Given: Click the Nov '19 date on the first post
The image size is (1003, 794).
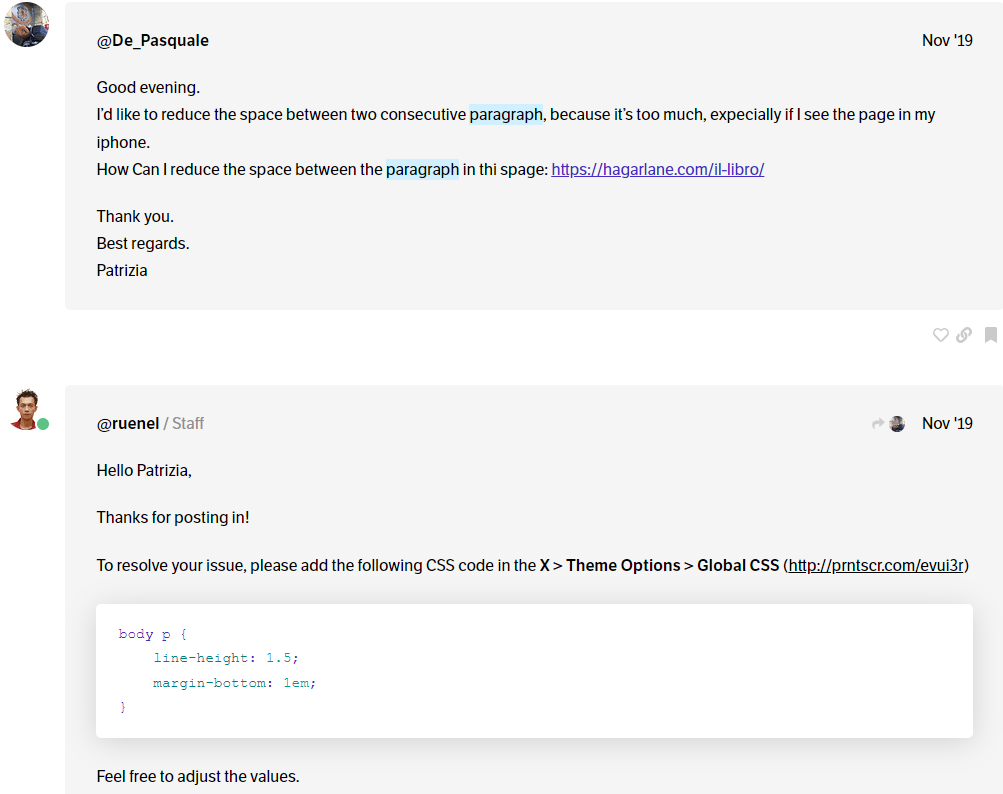Looking at the screenshot, I should tap(946, 40).
